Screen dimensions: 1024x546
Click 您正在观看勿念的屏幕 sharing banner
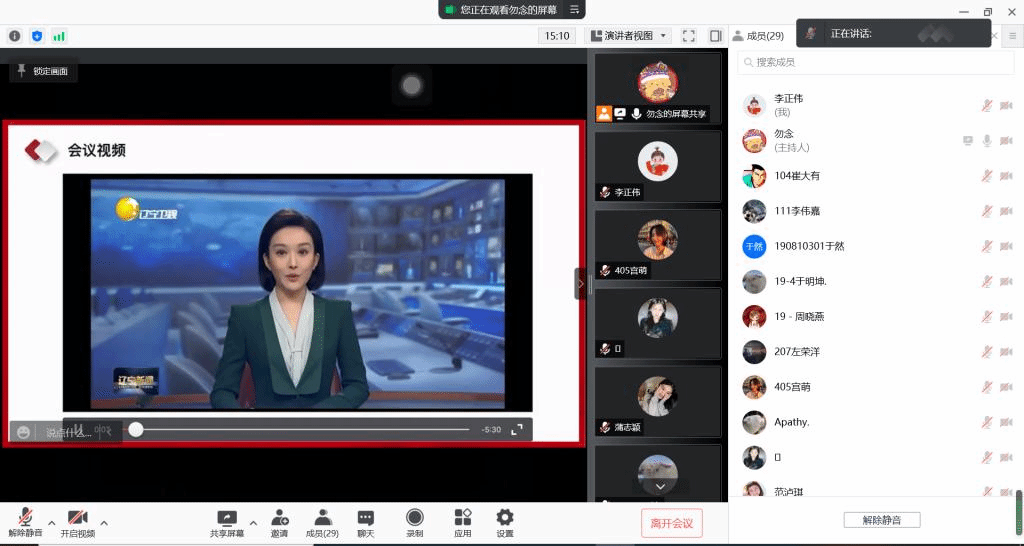pyautogui.click(x=512, y=9)
